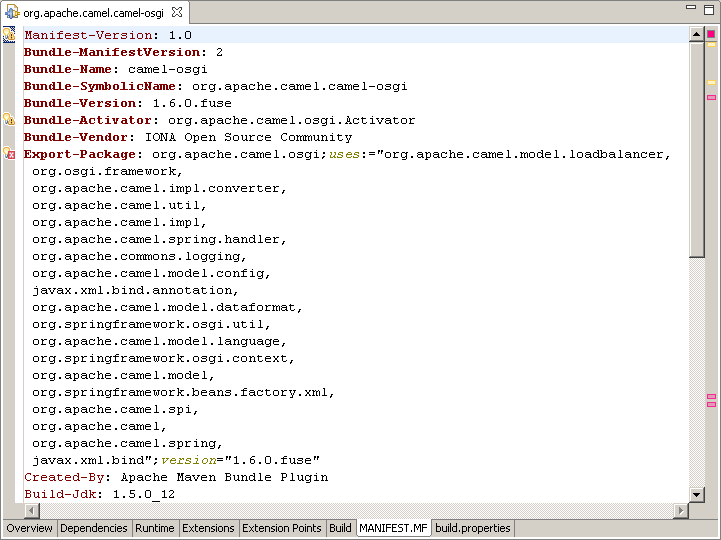Click the red error indicator atop overview ruler
Viewport: 721px width, 540px height.
(711, 34)
